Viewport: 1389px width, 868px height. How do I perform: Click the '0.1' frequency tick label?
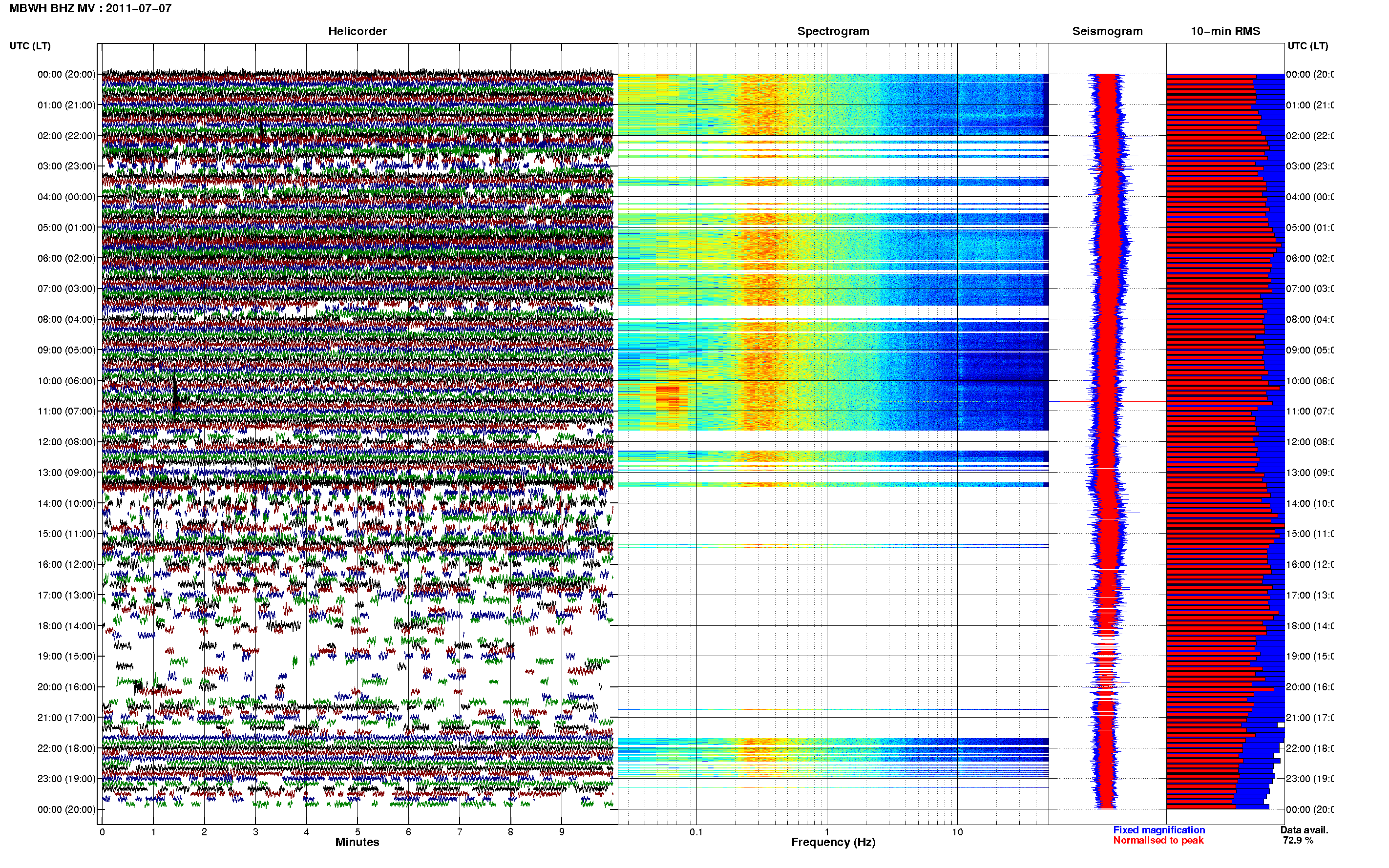point(696,832)
